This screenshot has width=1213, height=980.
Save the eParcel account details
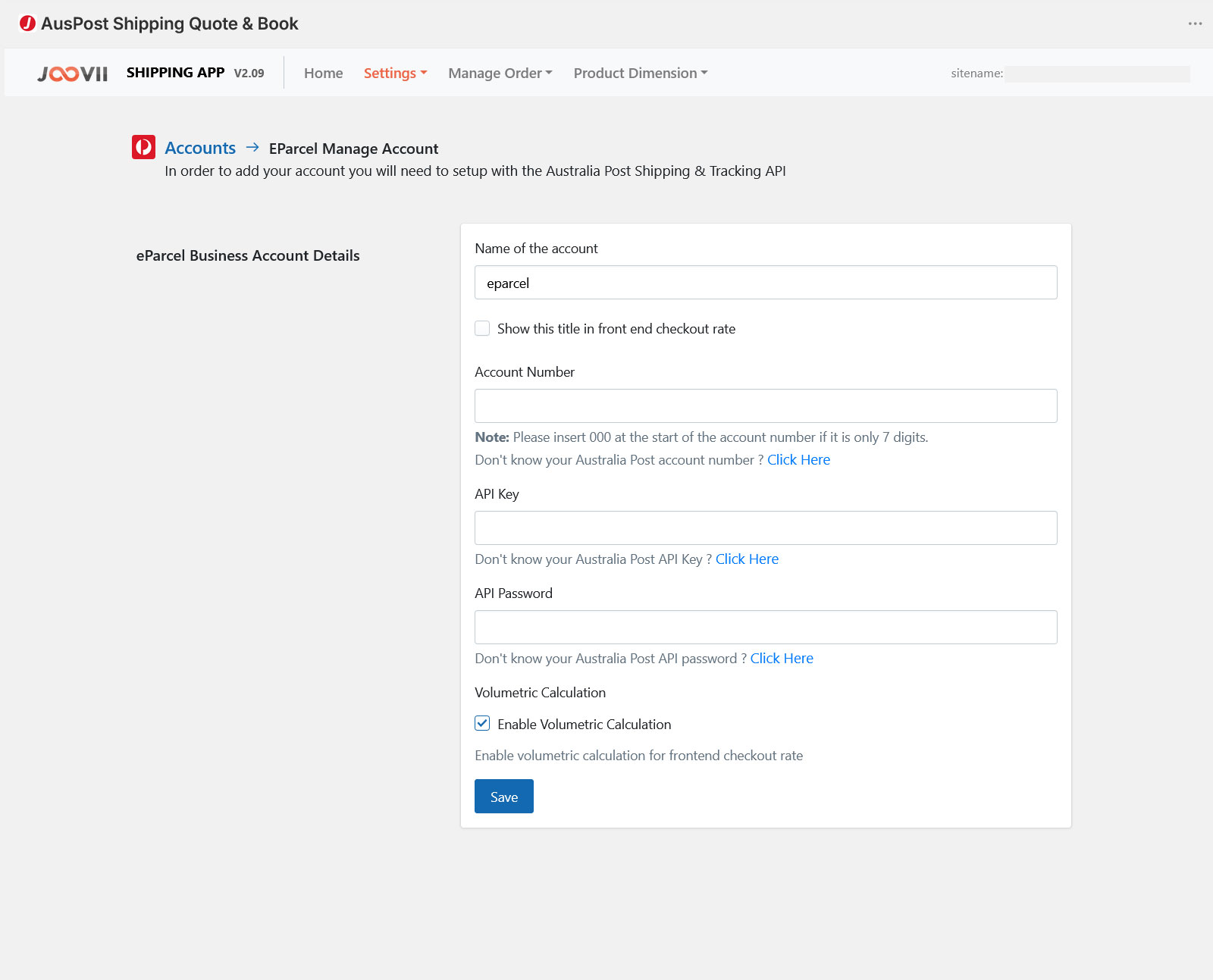504,797
